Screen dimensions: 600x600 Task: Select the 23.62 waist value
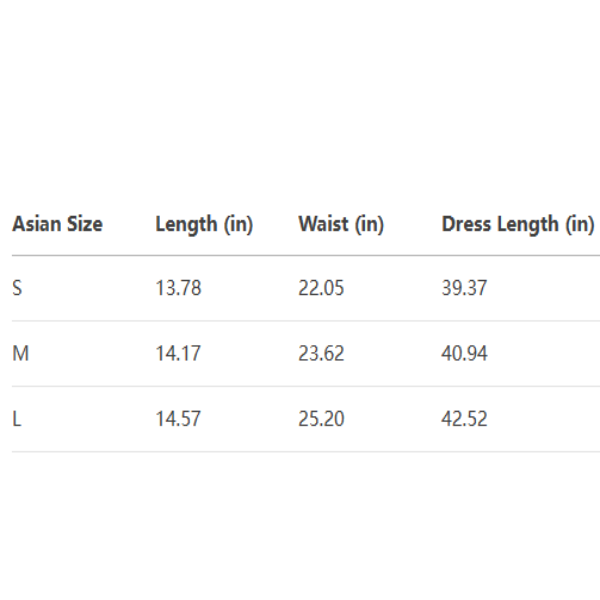coord(321,353)
